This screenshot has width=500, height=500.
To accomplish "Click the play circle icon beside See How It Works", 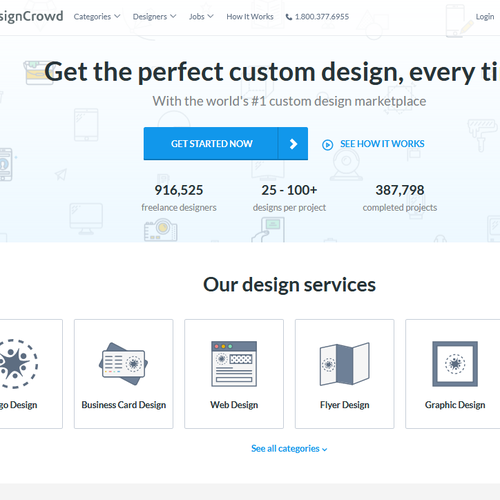I will point(327,145).
